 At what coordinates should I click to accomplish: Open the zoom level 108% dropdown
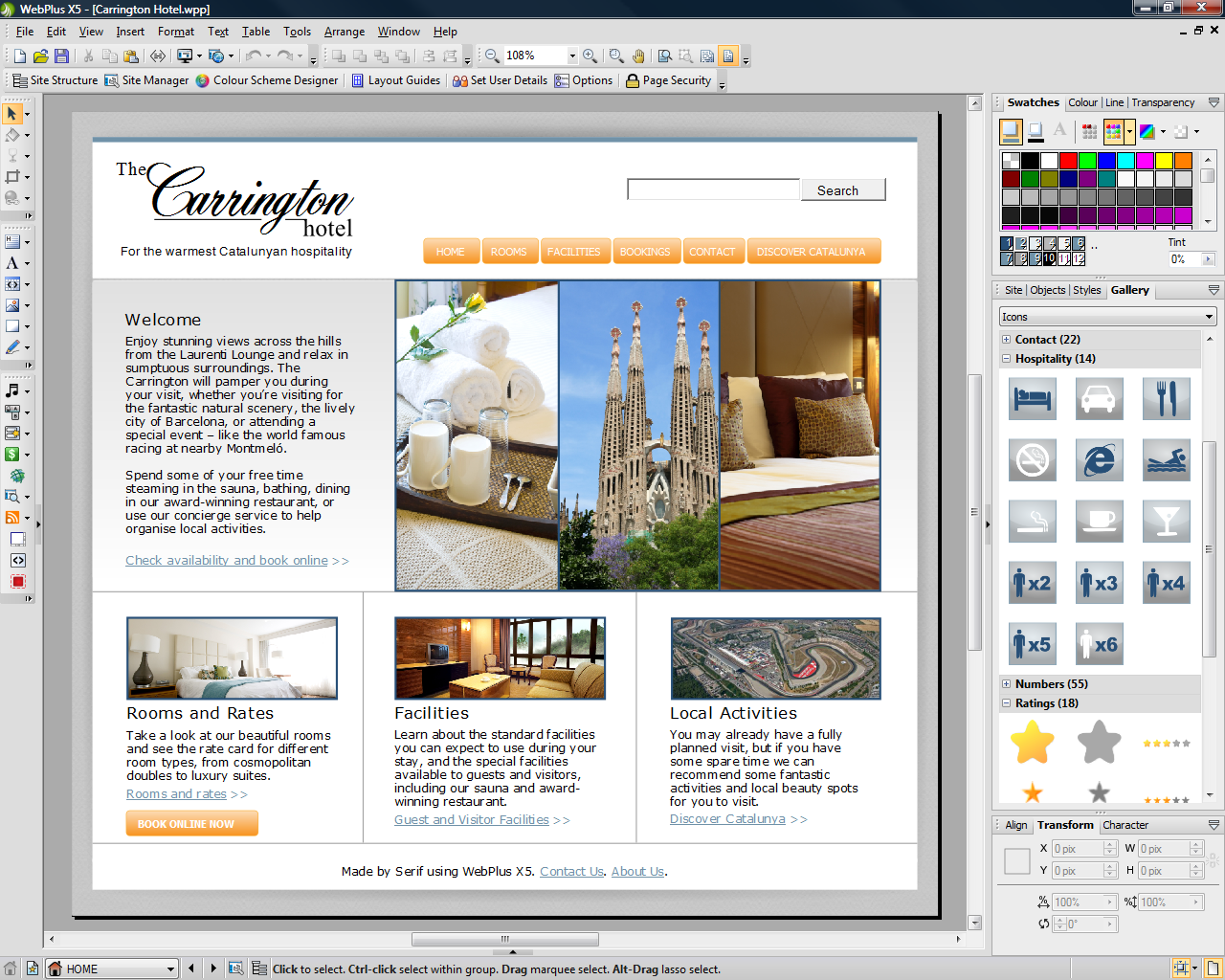pyautogui.click(x=572, y=56)
